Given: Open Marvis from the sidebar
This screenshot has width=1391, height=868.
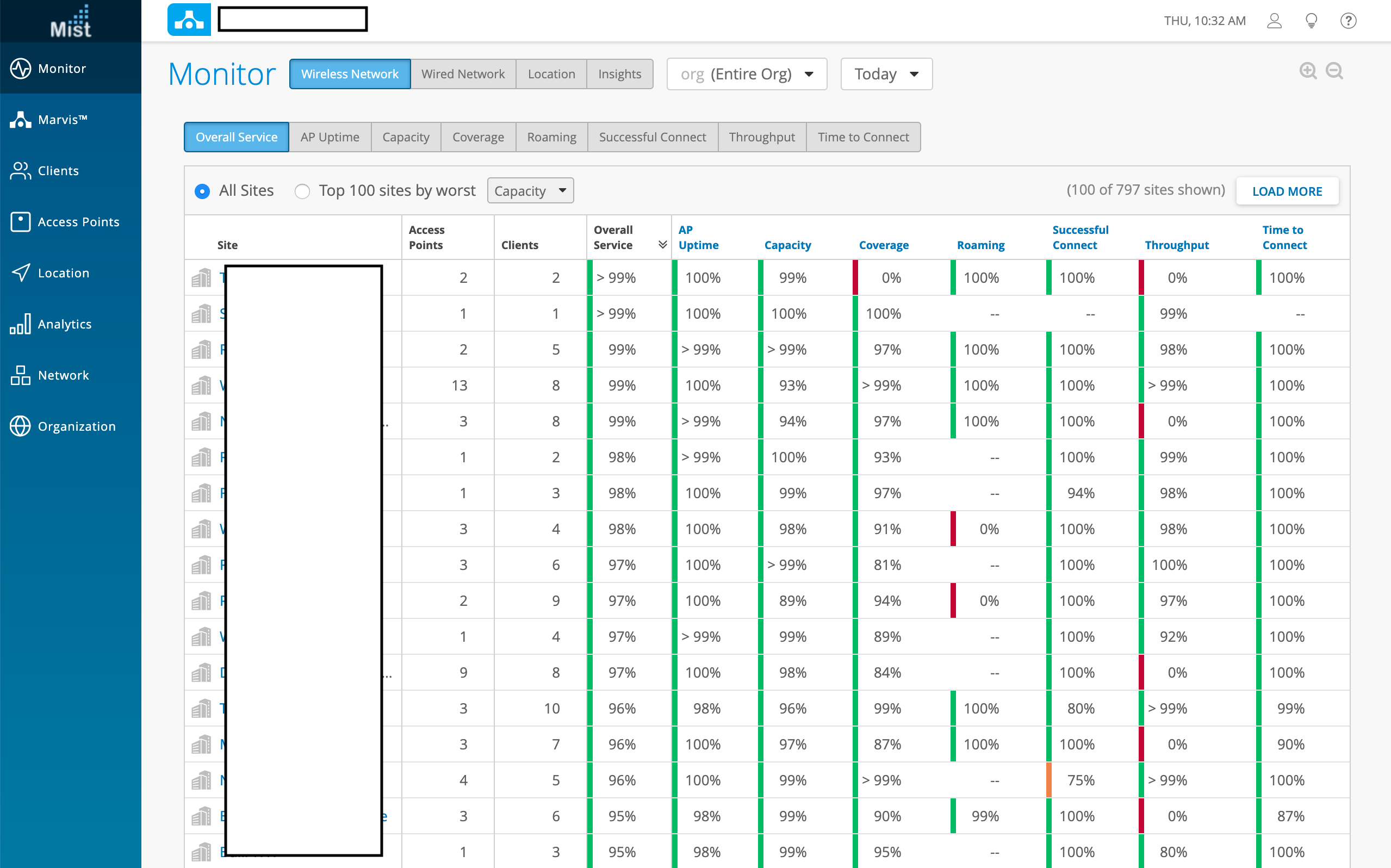Looking at the screenshot, I should pos(62,120).
